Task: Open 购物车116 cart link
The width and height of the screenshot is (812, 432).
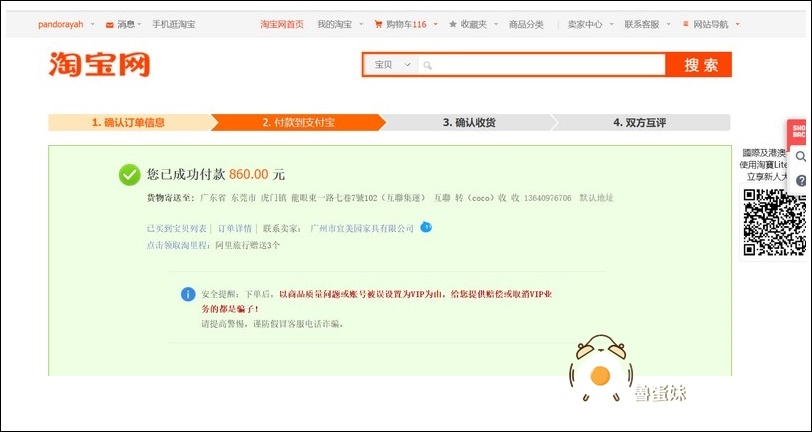Action: [x=407, y=24]
